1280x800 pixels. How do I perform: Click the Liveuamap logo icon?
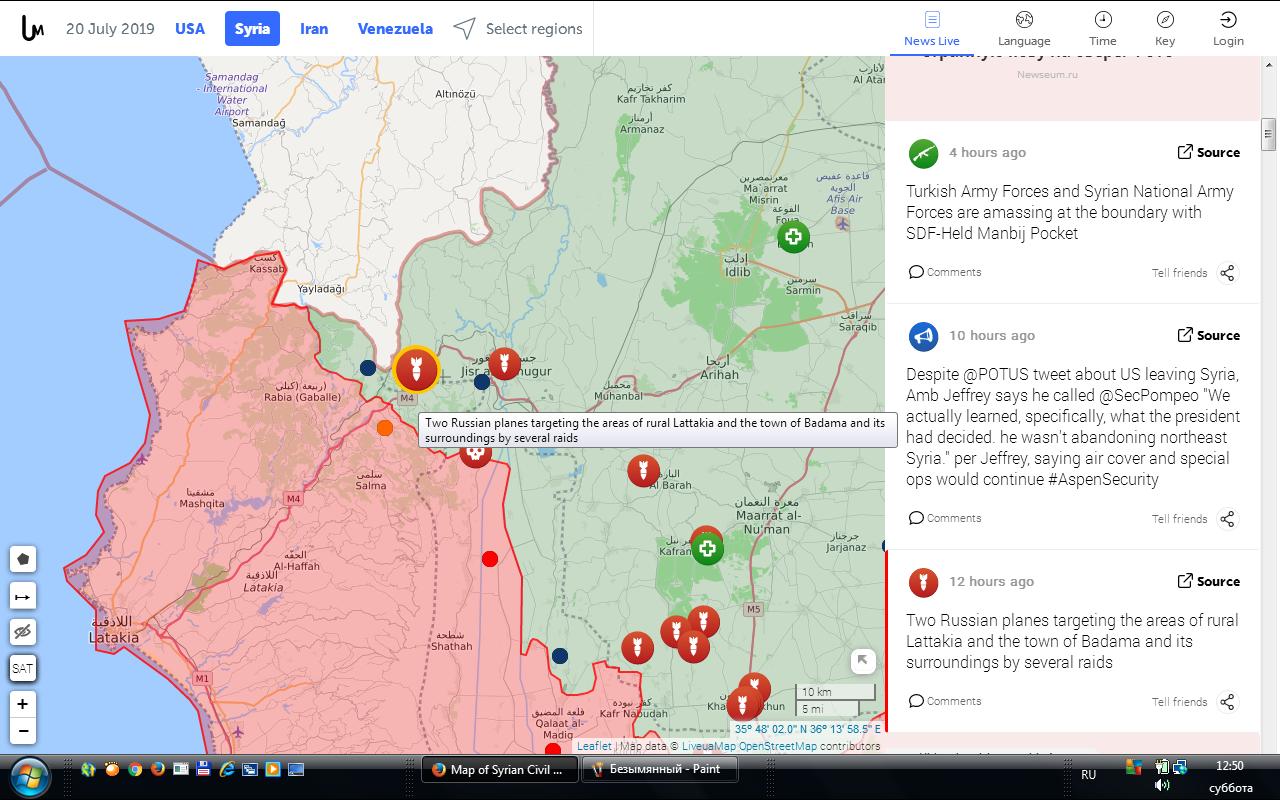click(32, 28)
